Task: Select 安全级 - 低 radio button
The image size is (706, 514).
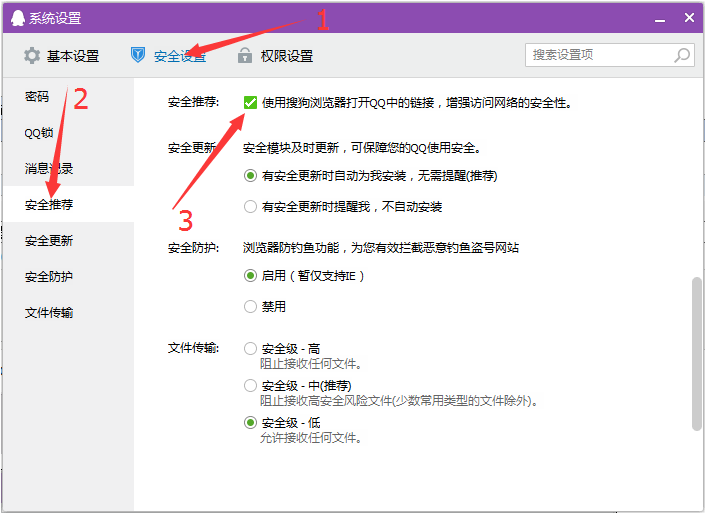Action: [x=250, y=422]
